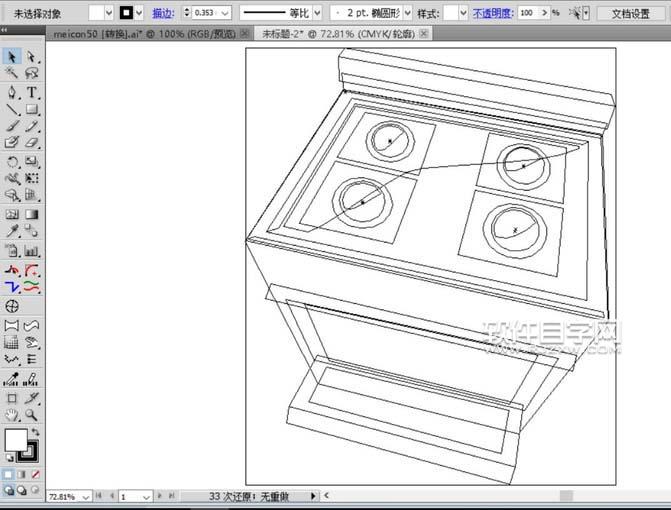Reset to default fill and stroke
671x510 pixels.
coord(9,458)
